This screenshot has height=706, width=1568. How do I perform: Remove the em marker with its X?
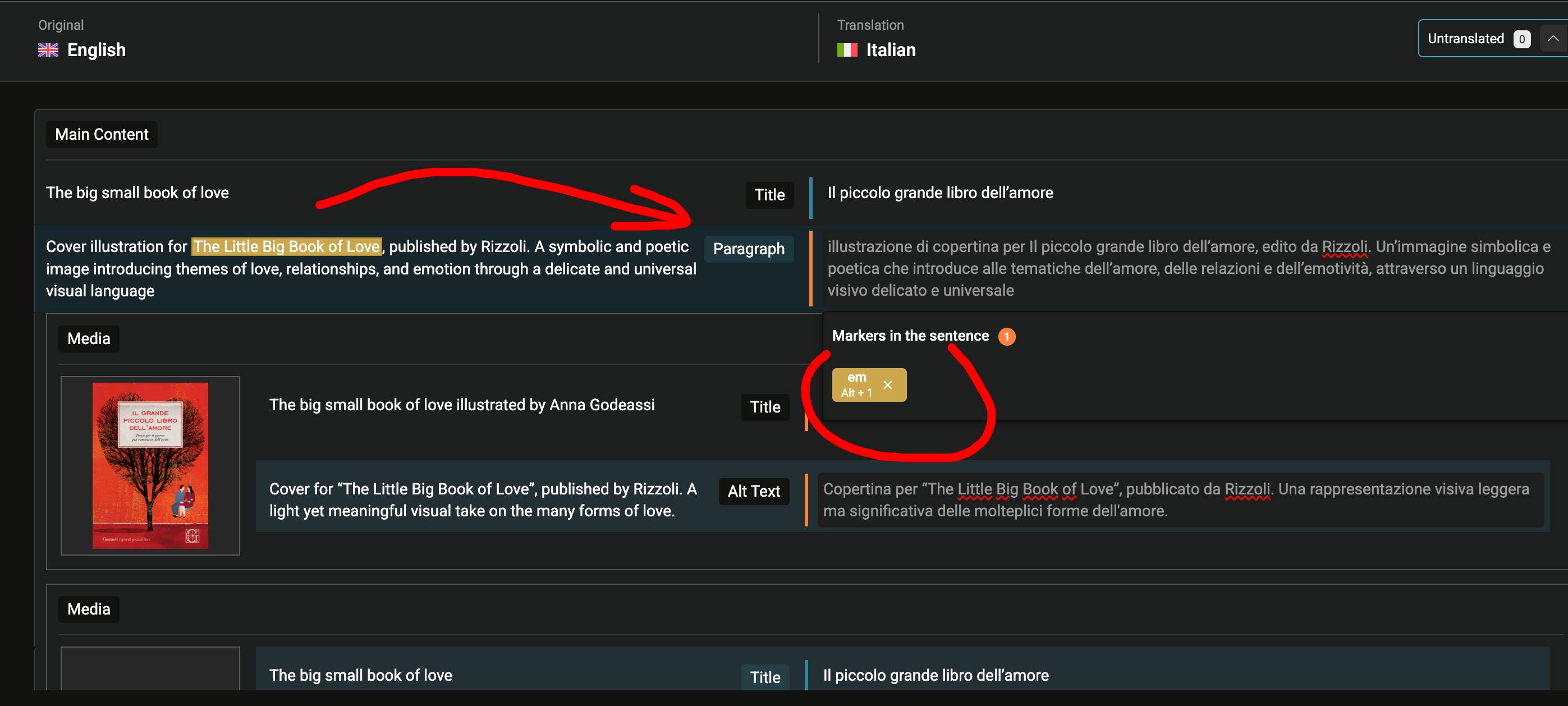[887, 384]
